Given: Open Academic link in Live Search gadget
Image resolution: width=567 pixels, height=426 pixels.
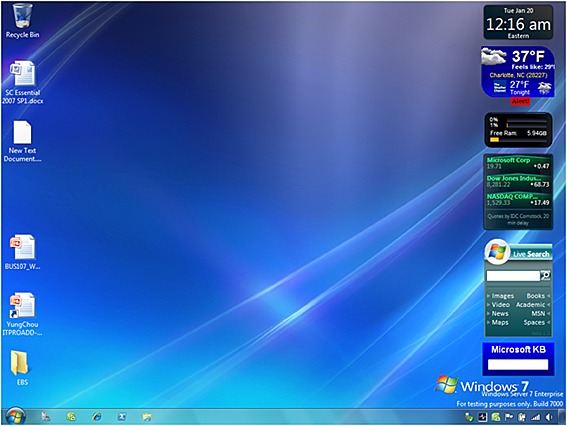Looking at the screenshot, I should (530, 305).
